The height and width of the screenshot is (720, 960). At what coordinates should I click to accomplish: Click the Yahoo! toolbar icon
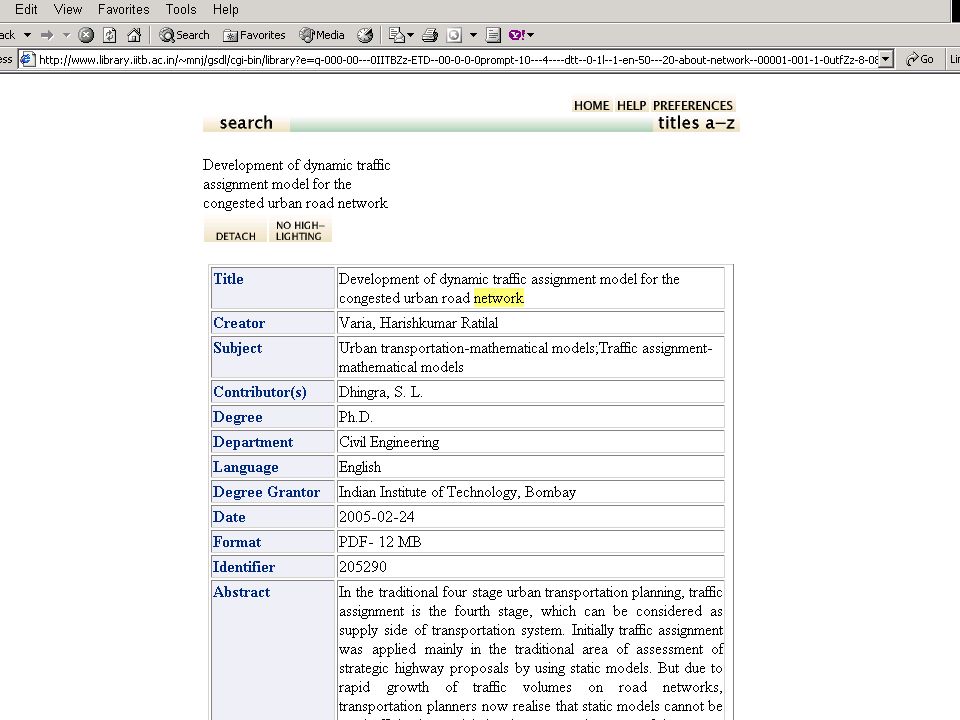516,35
